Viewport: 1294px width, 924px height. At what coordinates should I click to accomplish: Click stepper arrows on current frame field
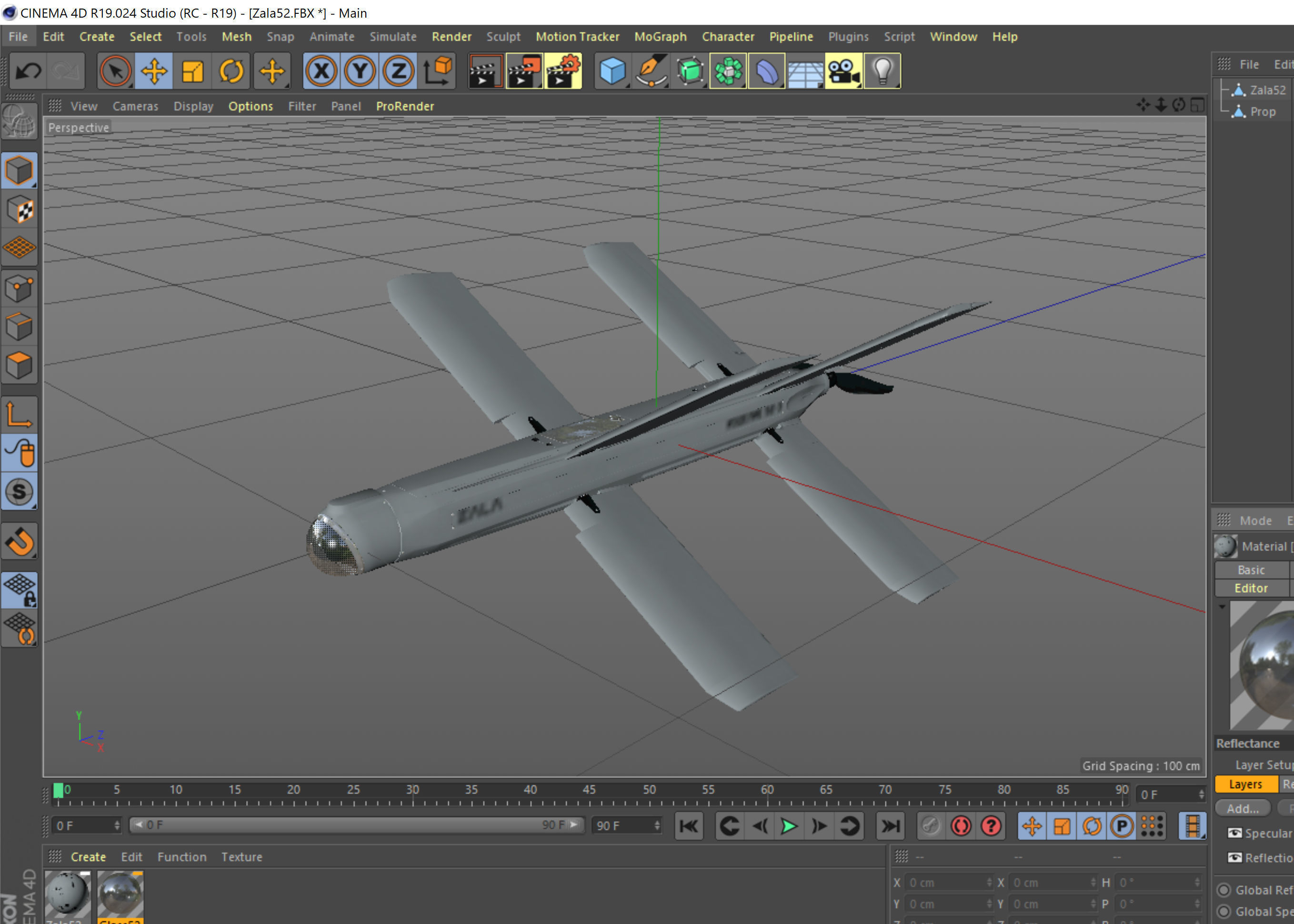117,825
